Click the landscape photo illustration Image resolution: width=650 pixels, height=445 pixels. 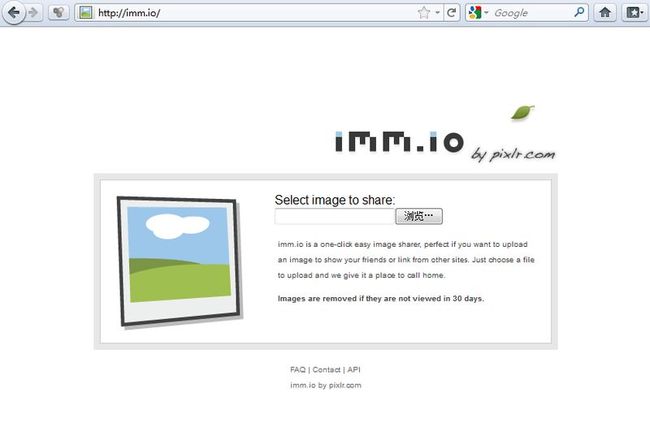tap(179, 261)
